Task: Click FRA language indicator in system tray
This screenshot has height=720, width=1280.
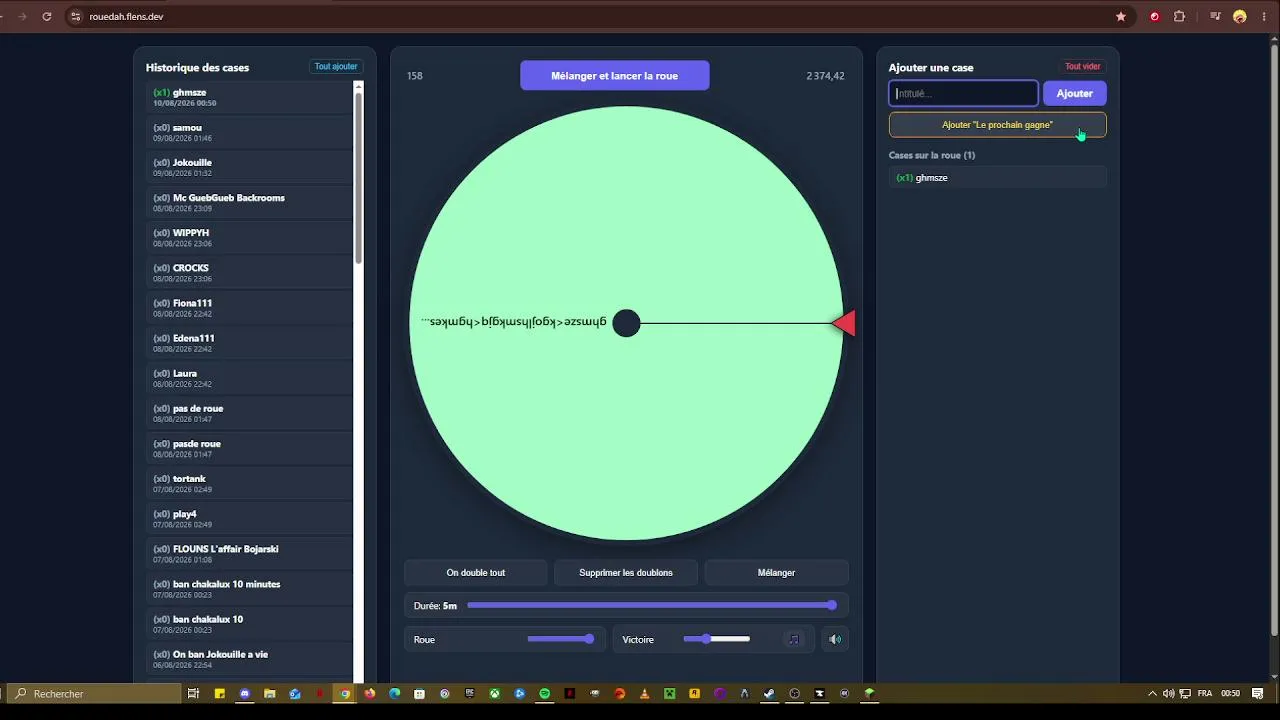Action: point(1205,693)
